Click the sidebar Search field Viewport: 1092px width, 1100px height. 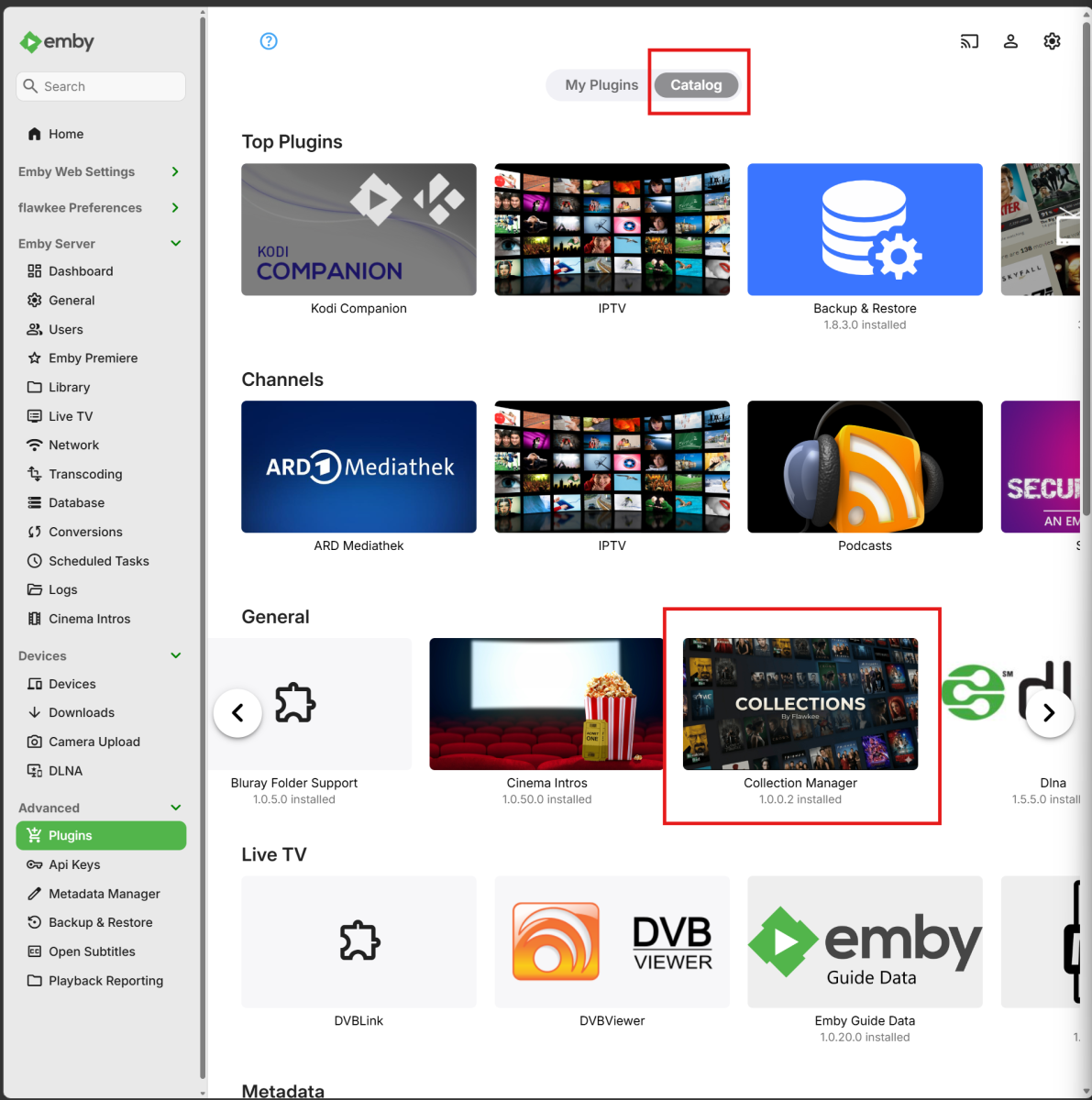tap(101, 86)
